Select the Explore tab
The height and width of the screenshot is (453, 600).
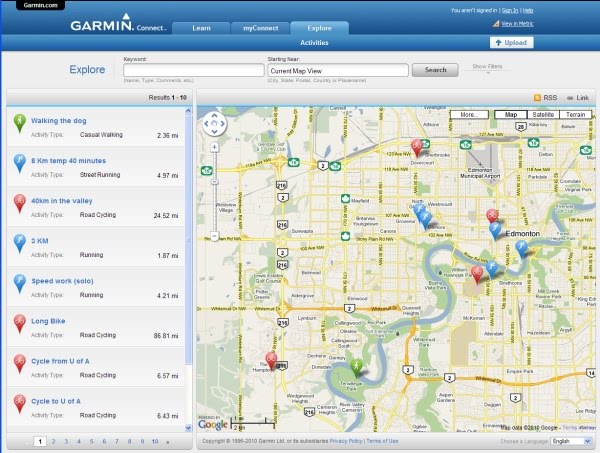[320, 28]
